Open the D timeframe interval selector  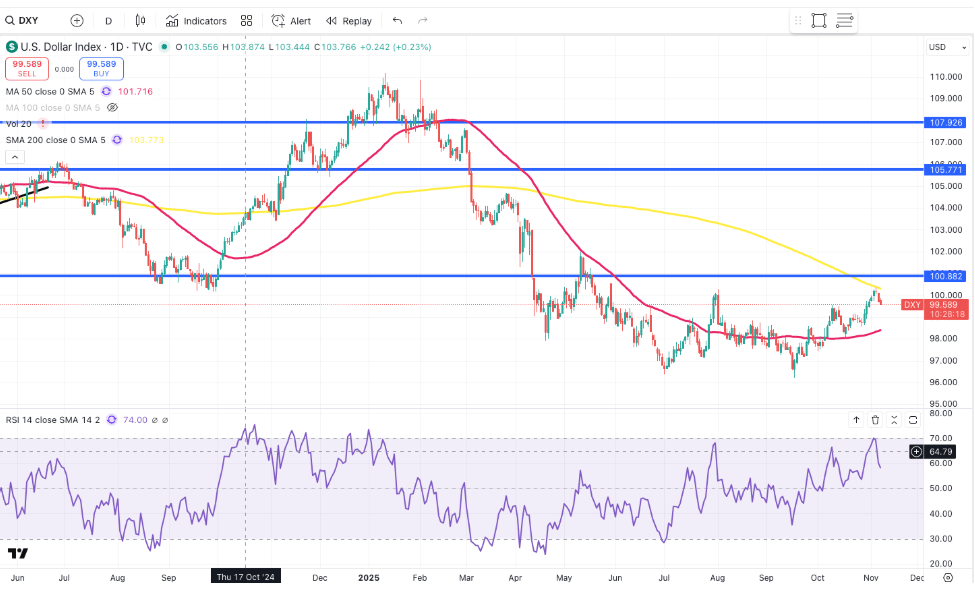pos(108,20)
